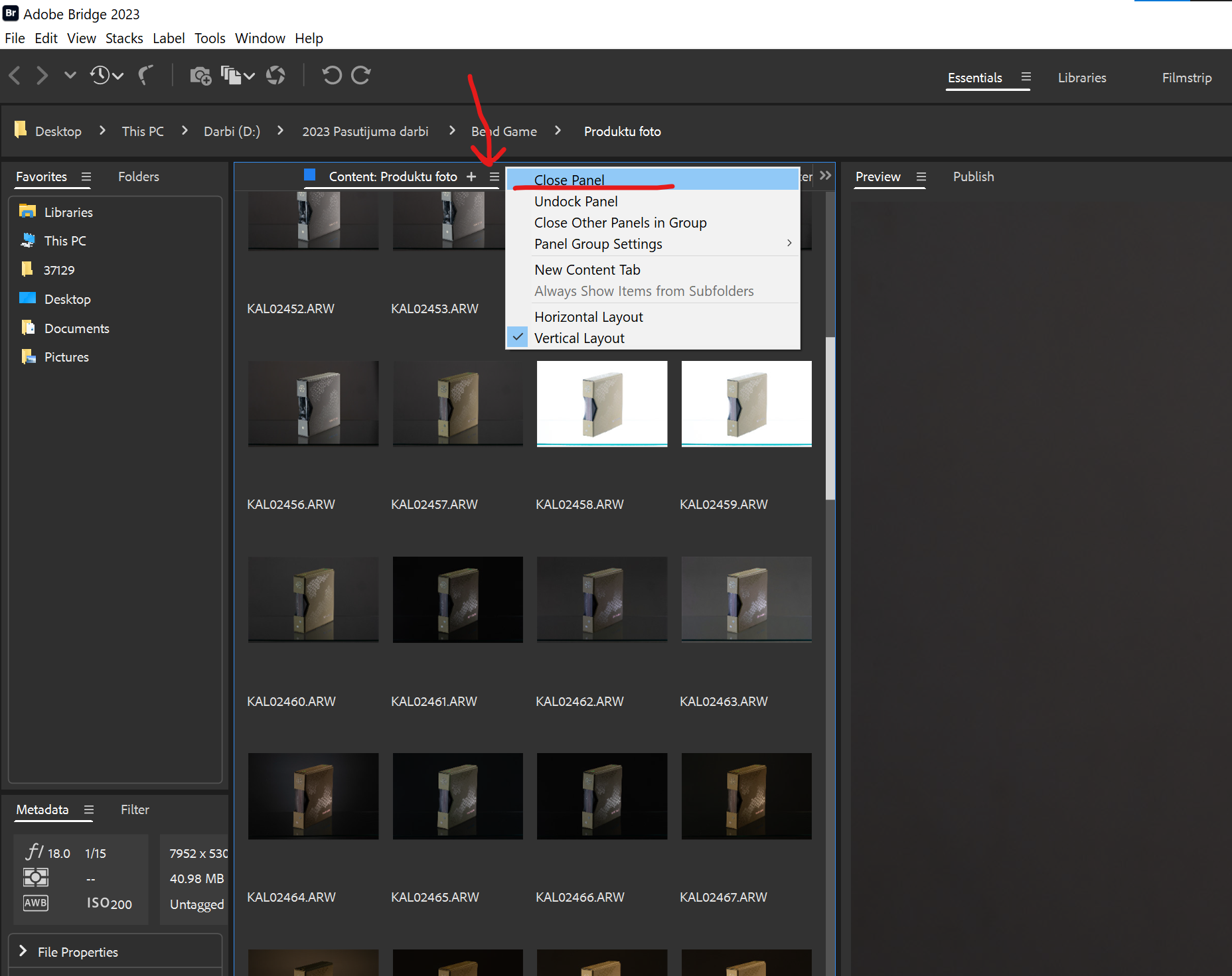This screenshot has height=976, width=1232.
Task: Enable Horizontal Layout for the Content panel
Action: click(x=588, y=316)
